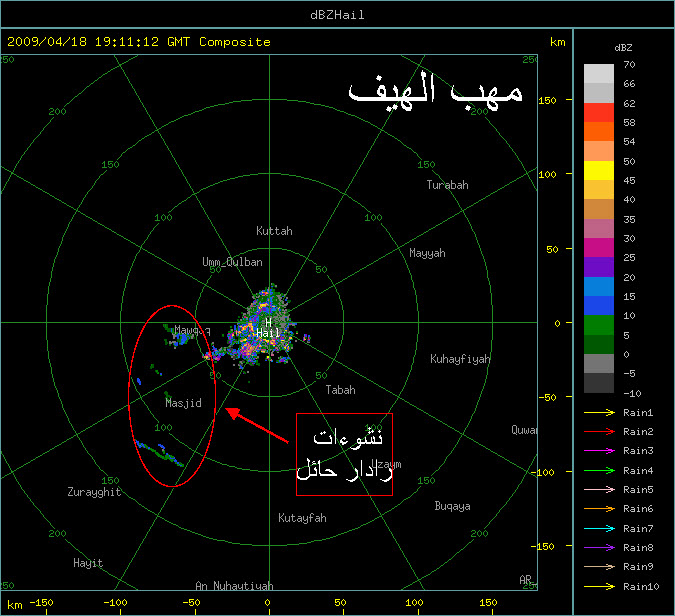Click the Turabah place label
The image size is (675, 616).
point(447,185)
